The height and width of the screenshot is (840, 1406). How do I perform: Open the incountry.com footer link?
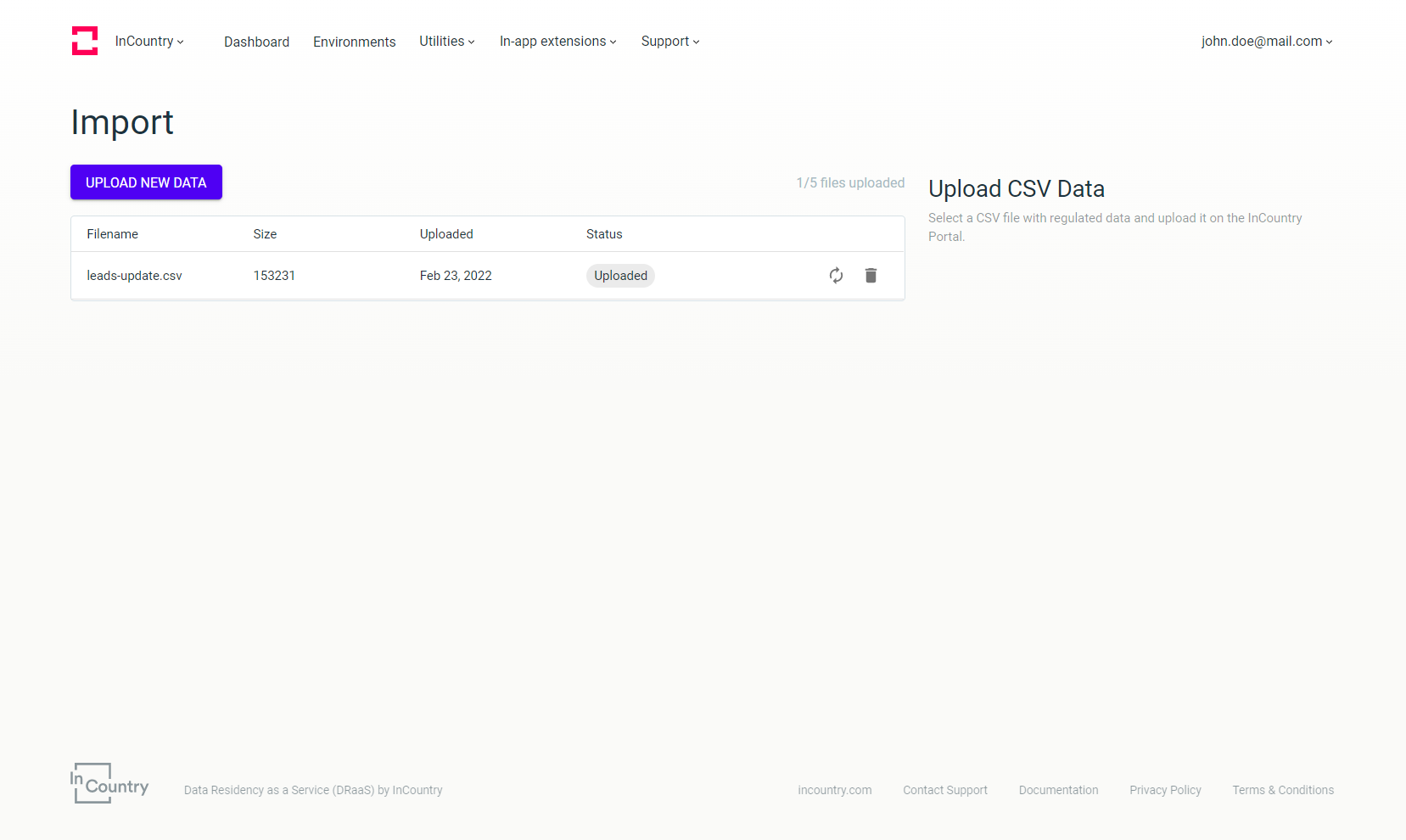[x=834, y=790]
